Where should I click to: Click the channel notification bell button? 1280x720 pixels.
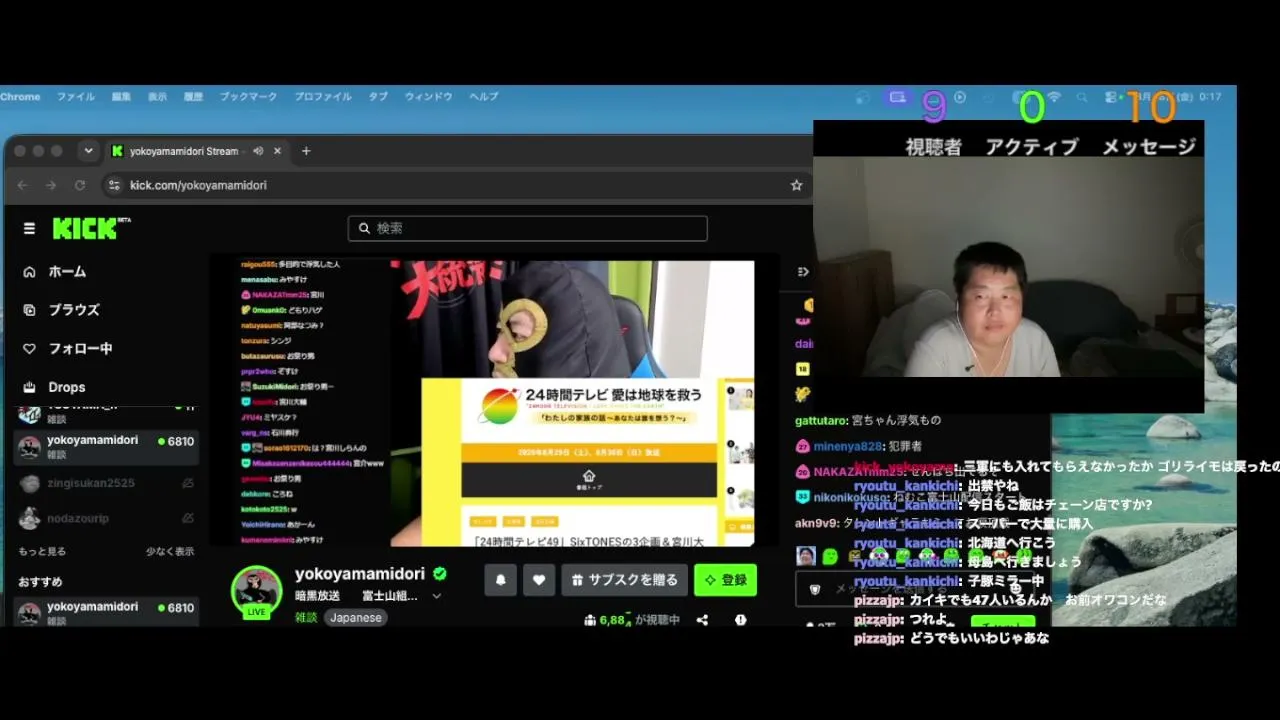(501, 580)
